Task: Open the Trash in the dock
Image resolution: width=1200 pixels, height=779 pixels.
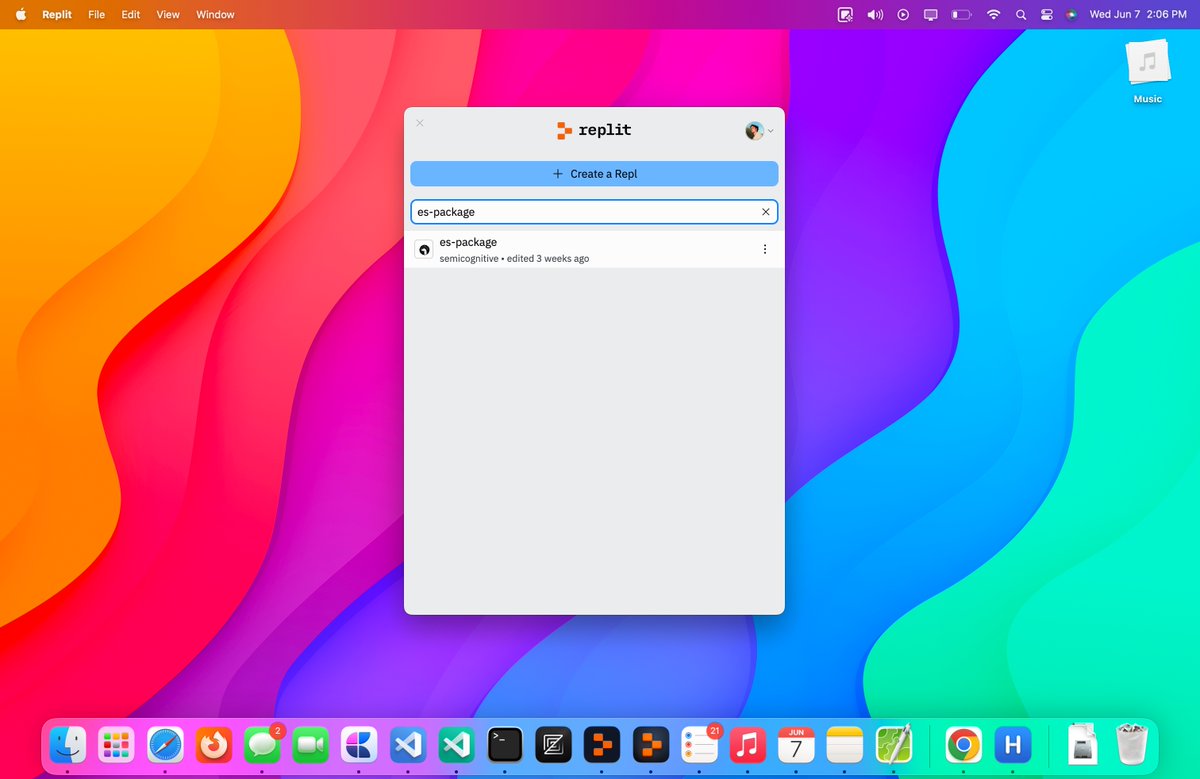Action: pos(1131,745)
